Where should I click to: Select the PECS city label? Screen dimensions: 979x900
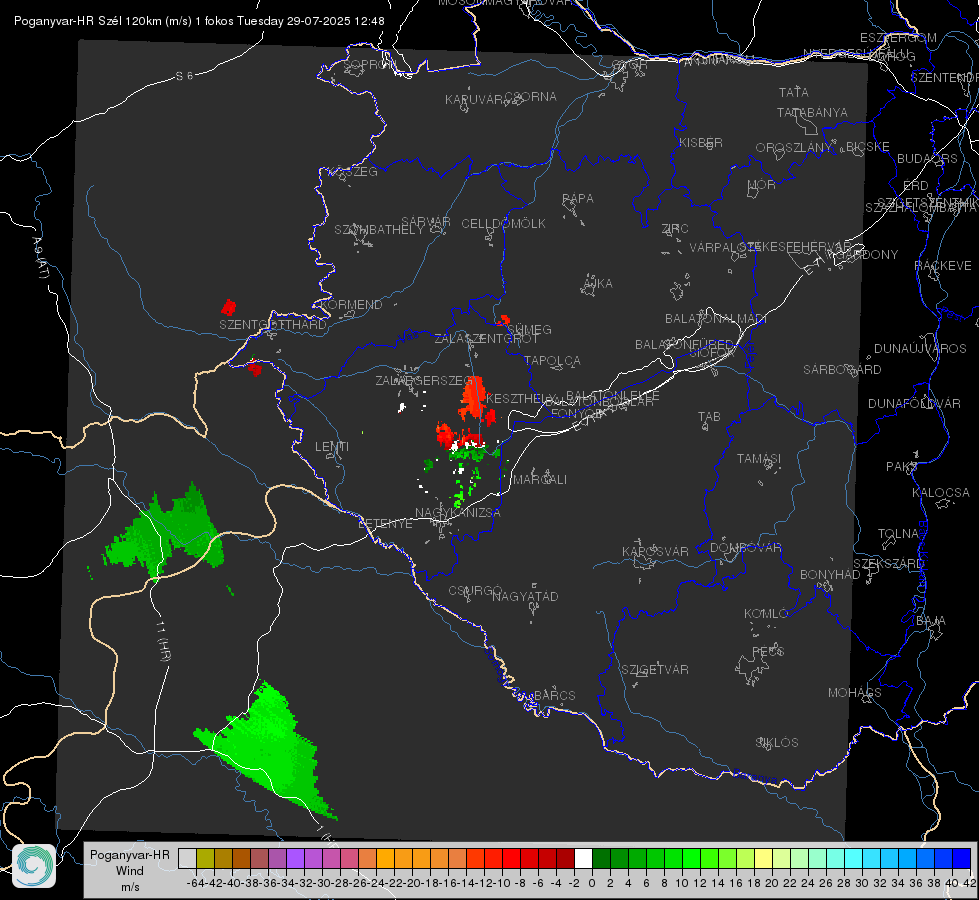pos(767,652)
